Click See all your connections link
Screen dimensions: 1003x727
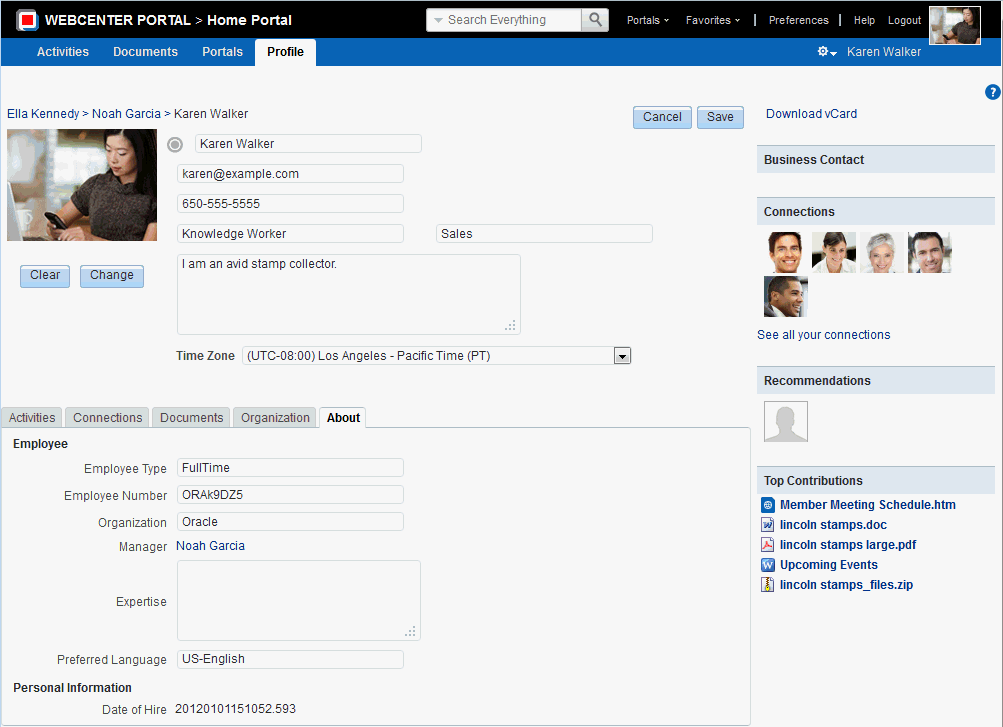tap(823, 335)
